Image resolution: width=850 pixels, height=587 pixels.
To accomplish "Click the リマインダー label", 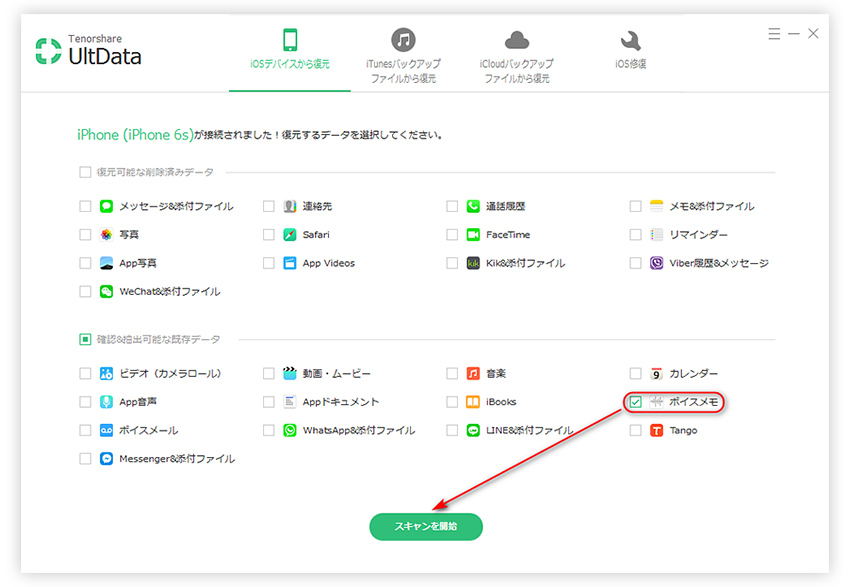I will point(698,235).
